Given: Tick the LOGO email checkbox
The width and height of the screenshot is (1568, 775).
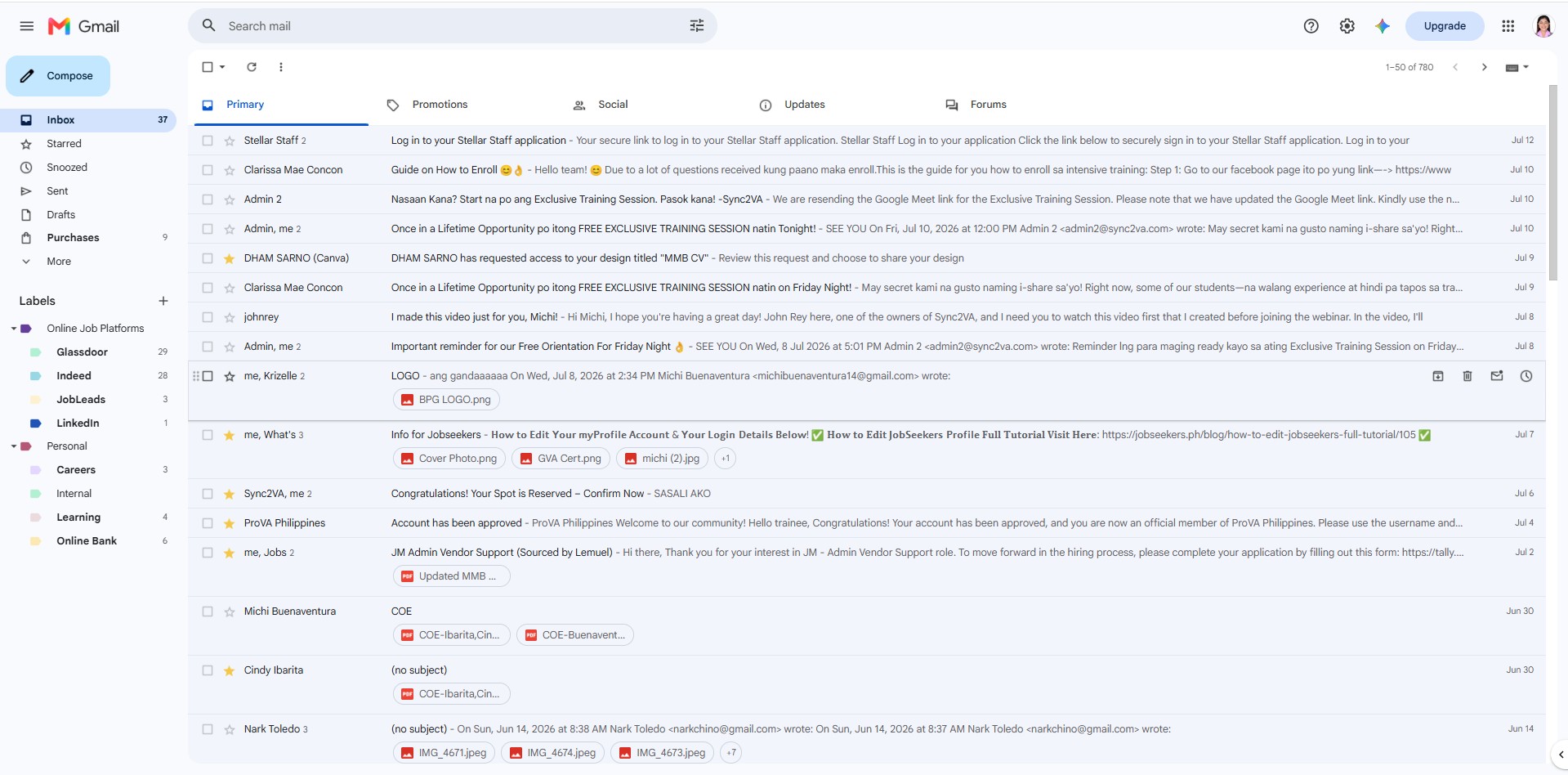Looking at the screenshot, I should (x=208, y=376).
